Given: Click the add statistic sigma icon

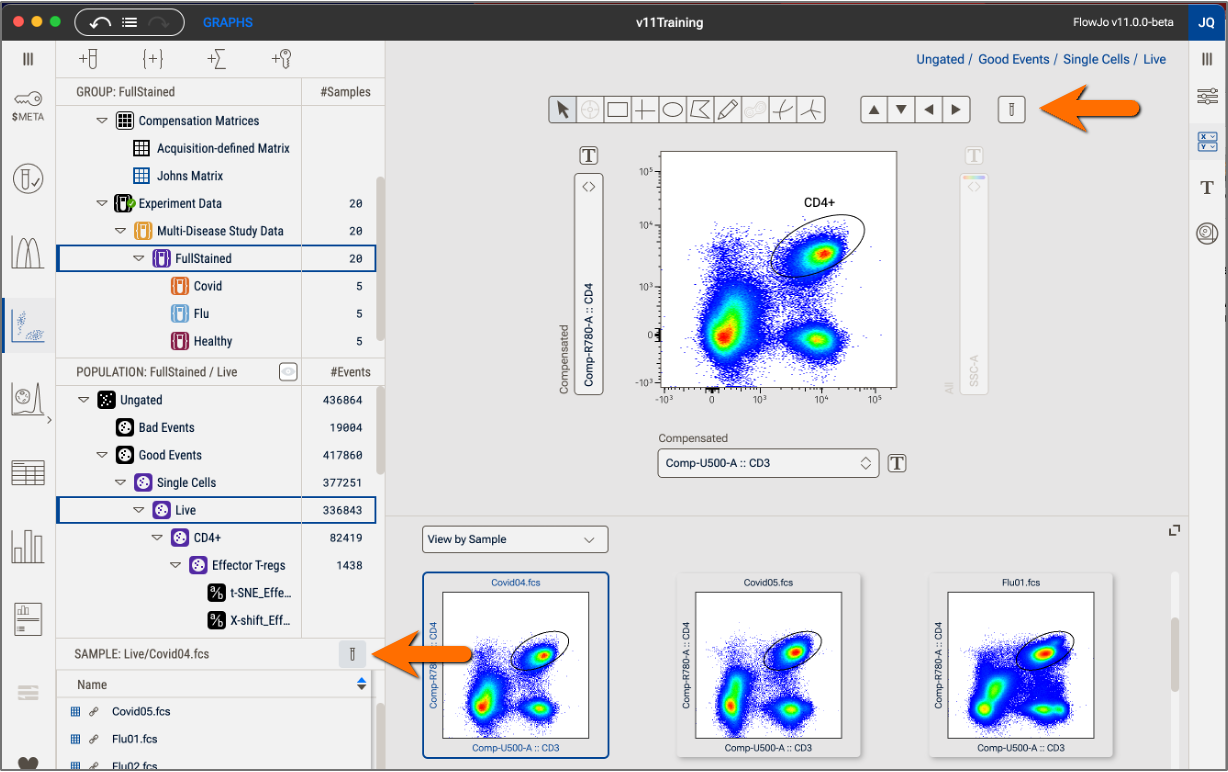Looking at the screenshot, I should [x=216, y=60].
